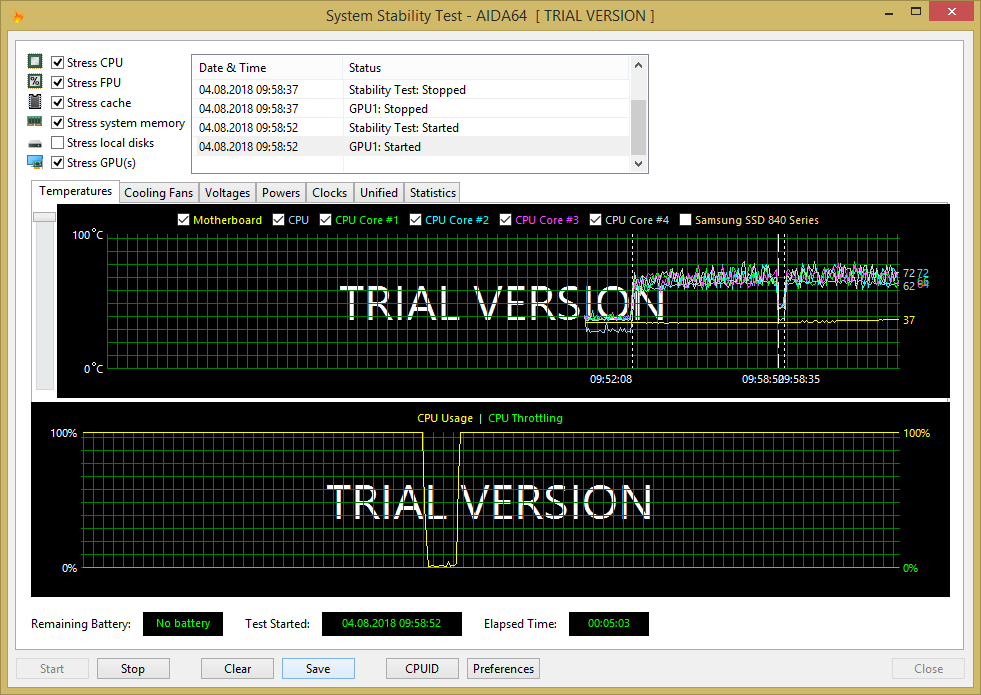The height and width of the screenshot is (695, 981).
Task: Show Samsung SSD 840 Series temperature
Action: [x=686, y=220]
